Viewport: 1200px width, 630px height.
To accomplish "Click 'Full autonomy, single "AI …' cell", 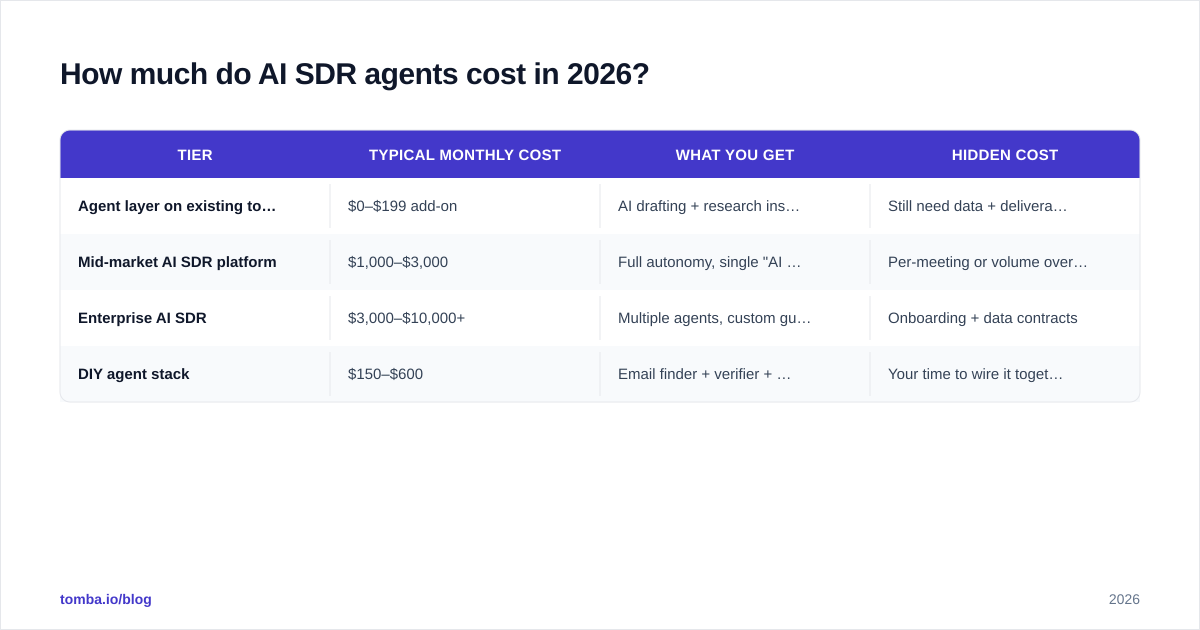I will [x=735, y=262].
